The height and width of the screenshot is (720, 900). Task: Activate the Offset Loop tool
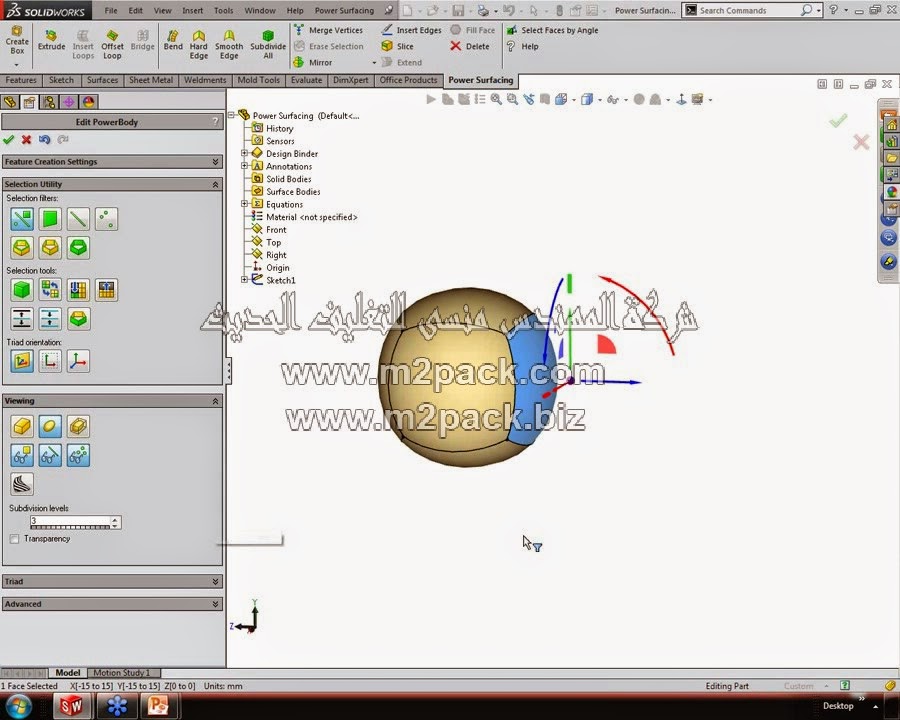(x=112, y=45)
